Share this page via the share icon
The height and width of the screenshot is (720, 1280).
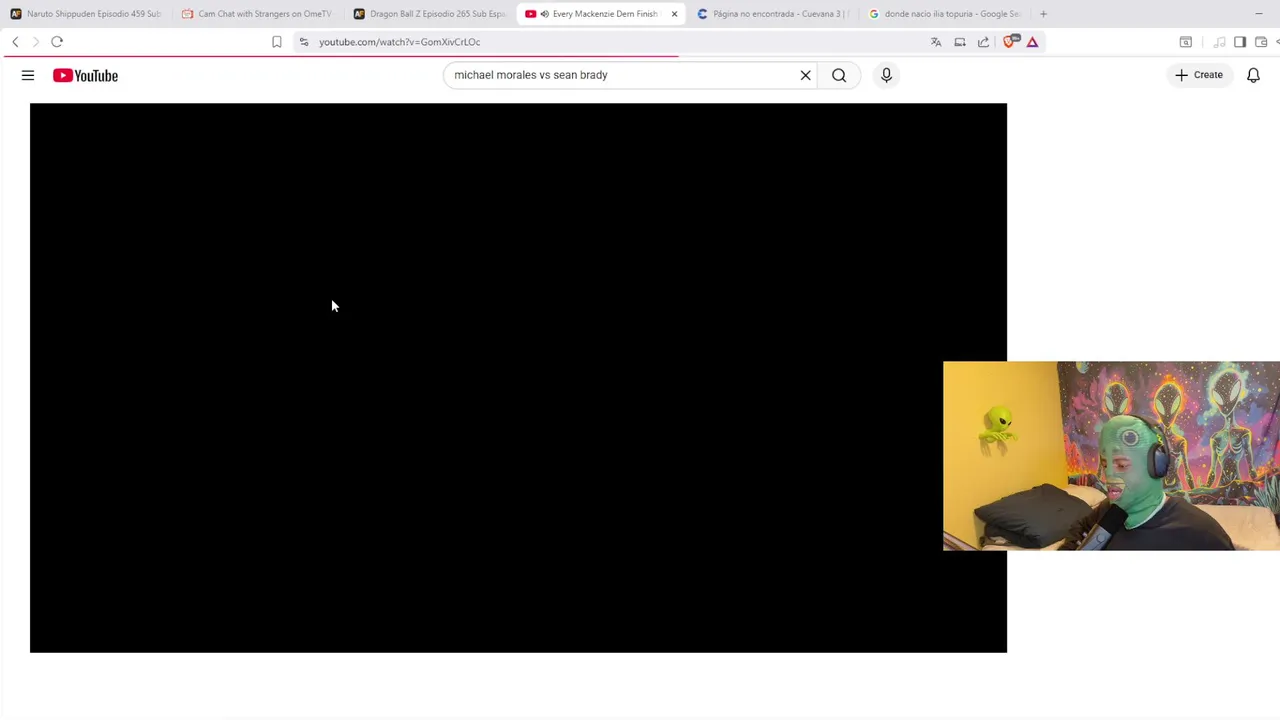click(x=984, y=42)
